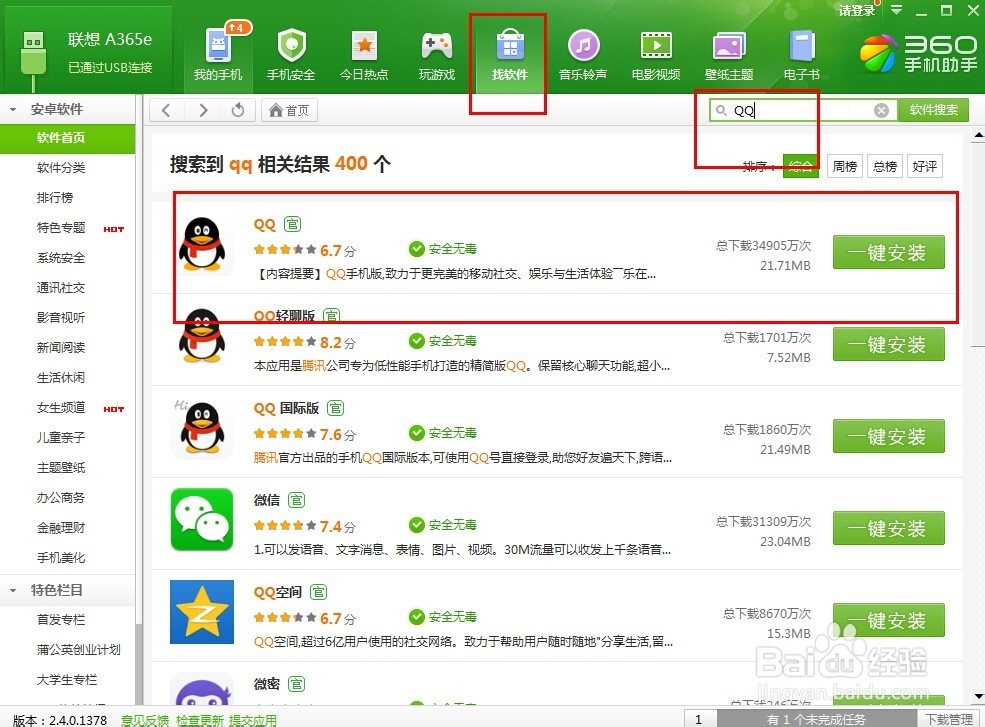
Task: Open 蒲公英创业计划 in sidebar
Action: [x=79, y=650]
